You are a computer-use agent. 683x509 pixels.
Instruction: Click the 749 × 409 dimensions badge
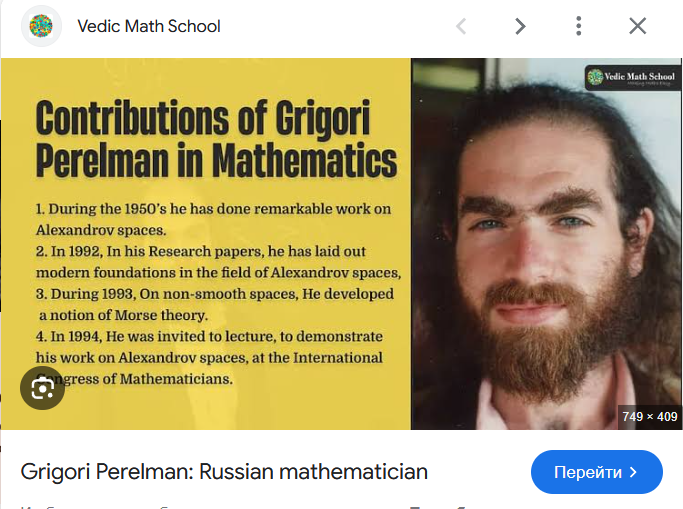pos(649,417)
